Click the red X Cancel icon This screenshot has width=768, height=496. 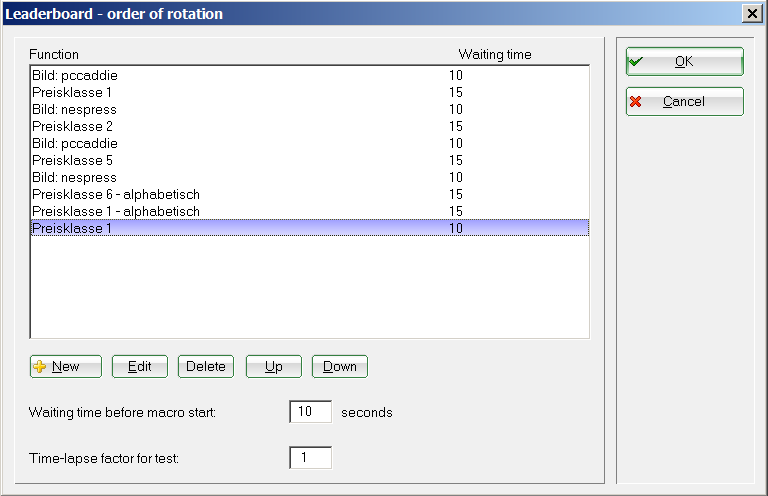click(x=636, y=102)
